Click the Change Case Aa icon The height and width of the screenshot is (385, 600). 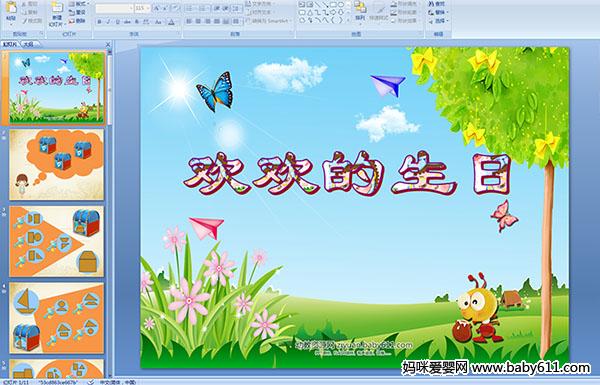click(158, 22)
